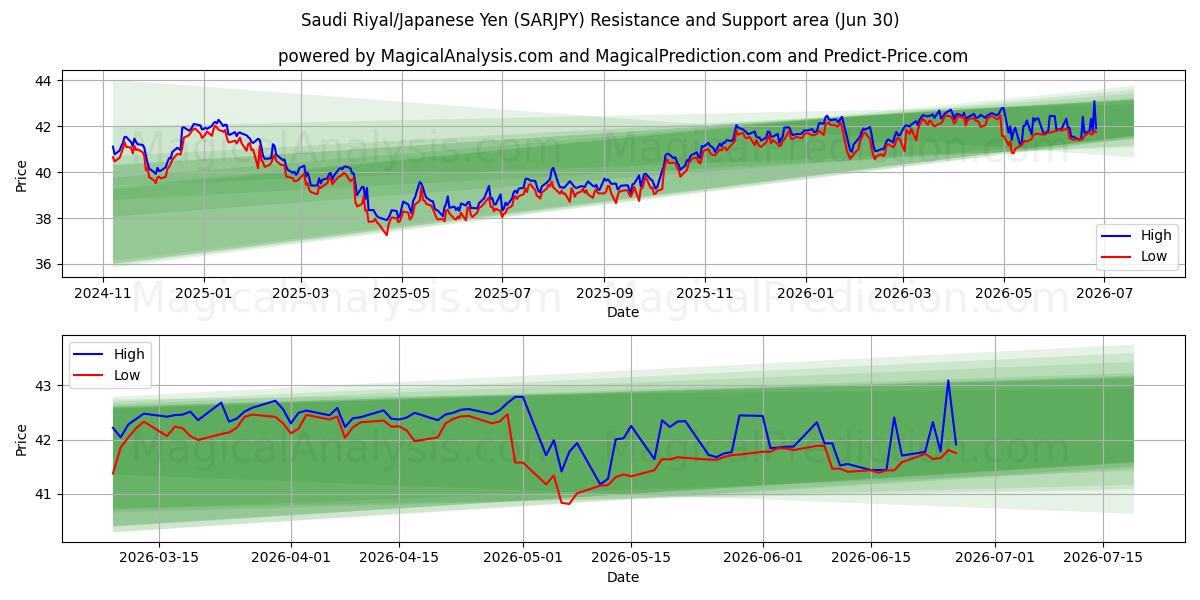Viewport: 1200px width, 600px height.
Task: Click the upper chart price label 44
Action: [46, 80]
